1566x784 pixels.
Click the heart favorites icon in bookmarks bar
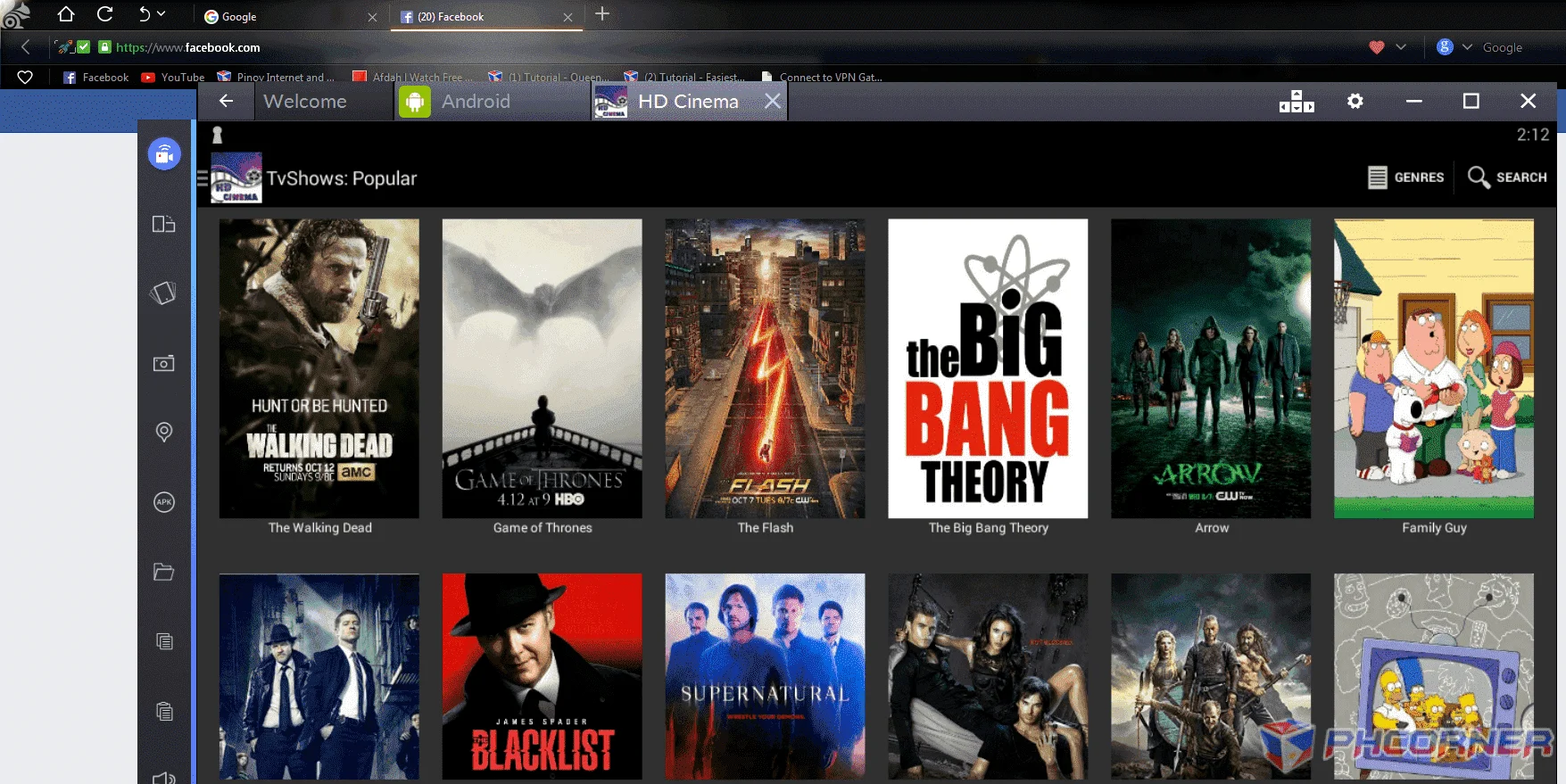[25, 77]
